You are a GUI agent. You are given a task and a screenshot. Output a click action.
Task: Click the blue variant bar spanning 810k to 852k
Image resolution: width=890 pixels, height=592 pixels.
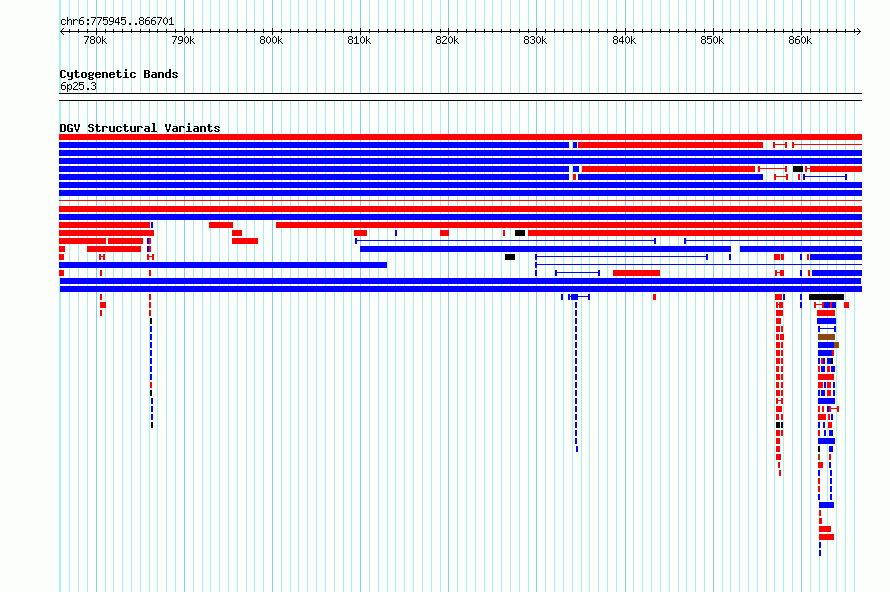coord(545,249)
